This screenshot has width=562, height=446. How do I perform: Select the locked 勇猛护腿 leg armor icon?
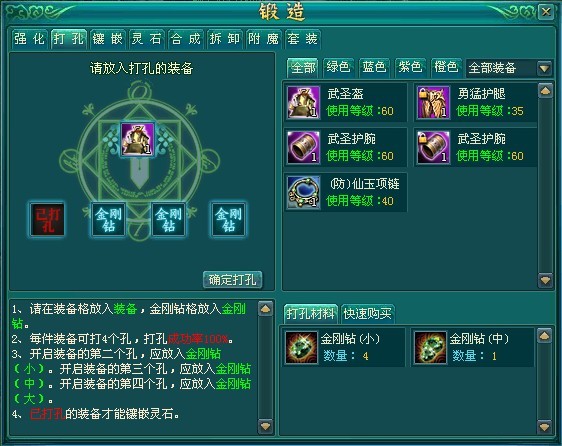tap(433, 103)
